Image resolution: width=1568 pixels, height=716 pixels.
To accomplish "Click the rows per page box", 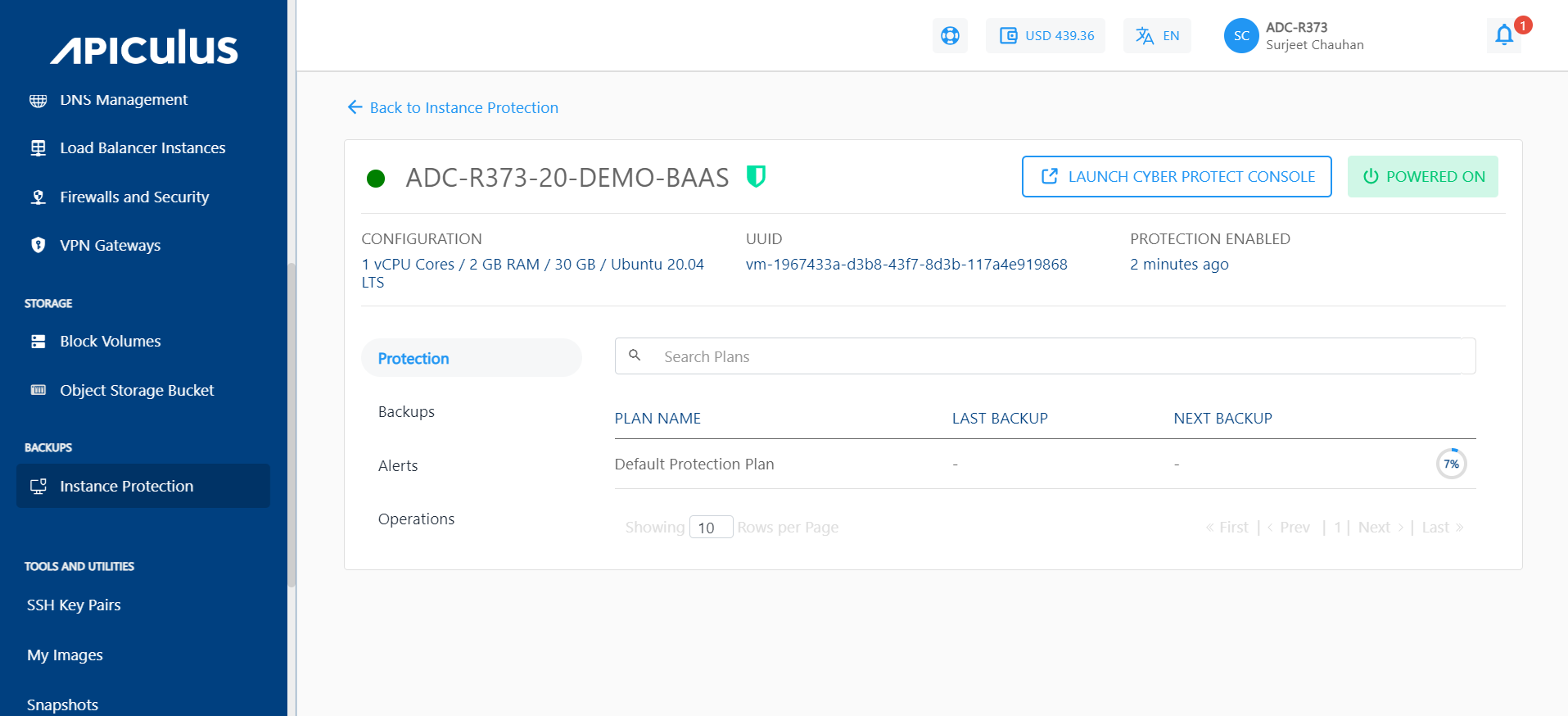I will tap(710, 528).
